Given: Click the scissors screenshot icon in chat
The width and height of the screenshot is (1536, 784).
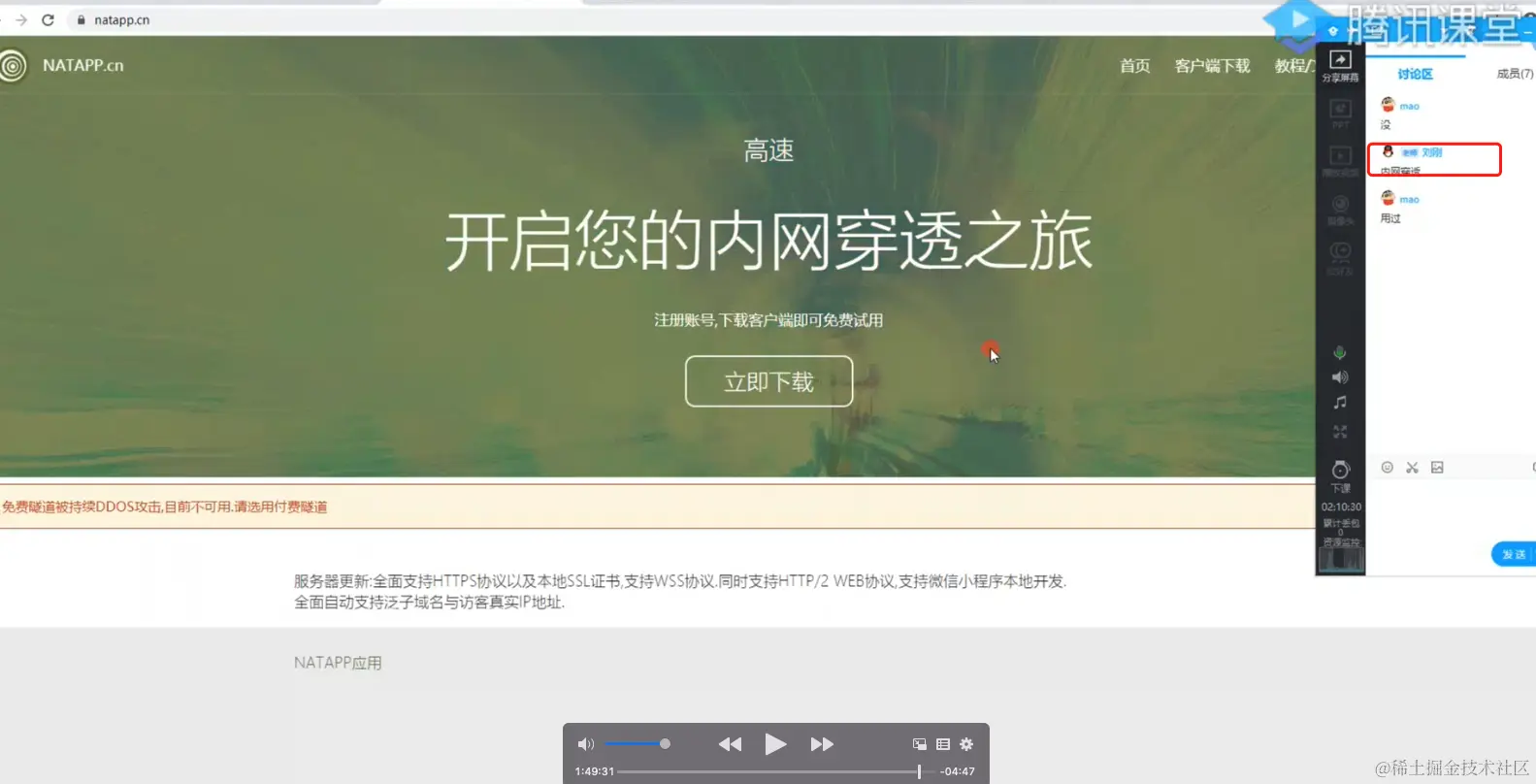Looking at the screenshot, I should [x=1413, y=468].
